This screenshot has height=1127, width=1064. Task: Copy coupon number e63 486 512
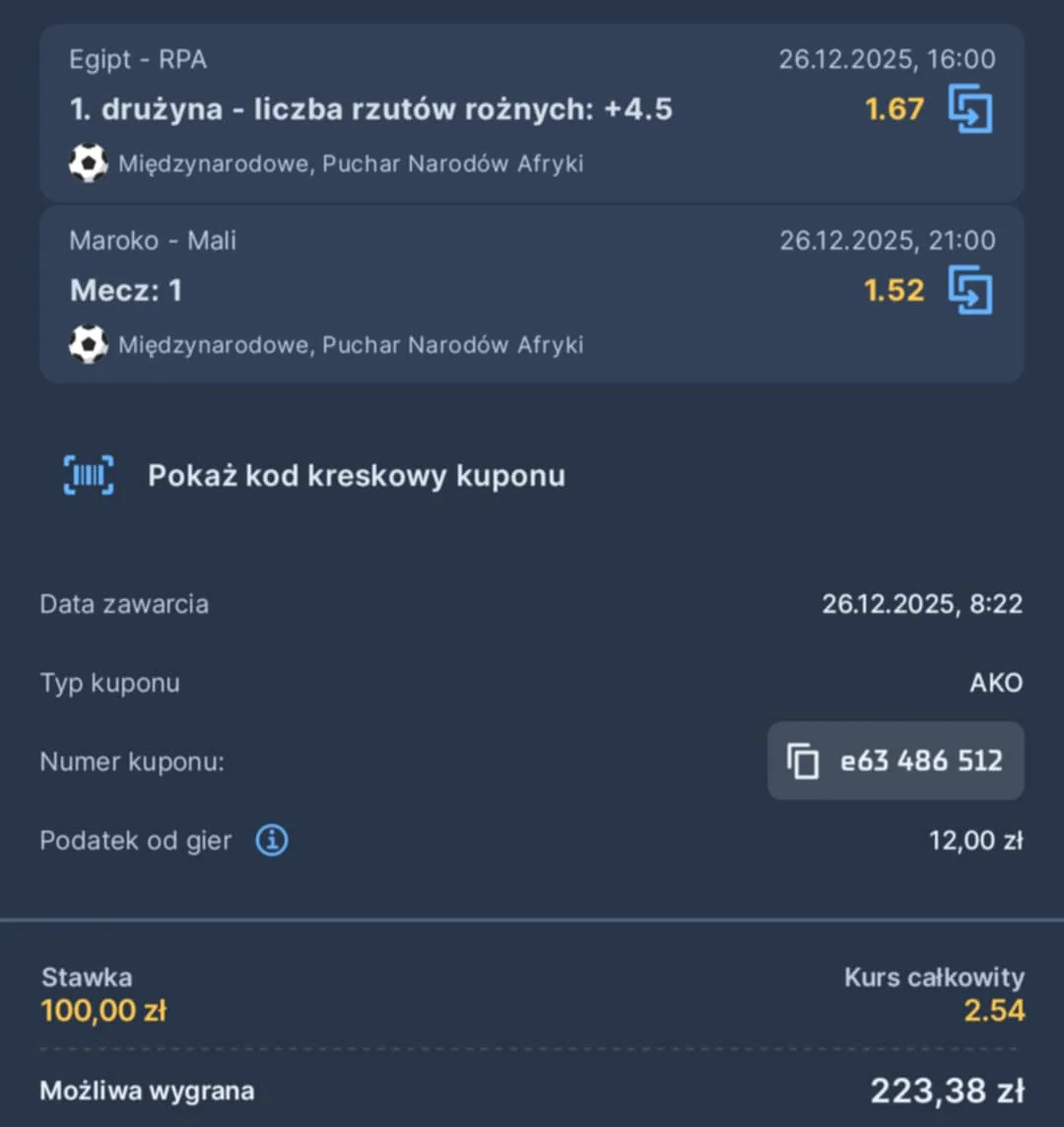(x=920, y=762)
